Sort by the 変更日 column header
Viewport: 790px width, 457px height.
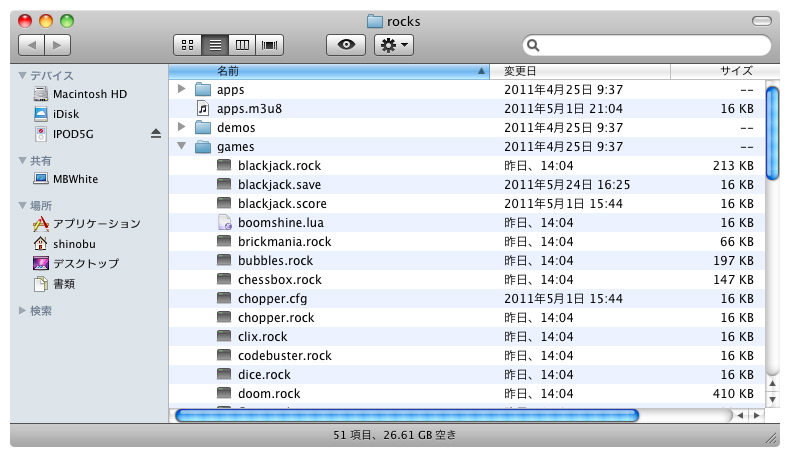pos(583,71)
